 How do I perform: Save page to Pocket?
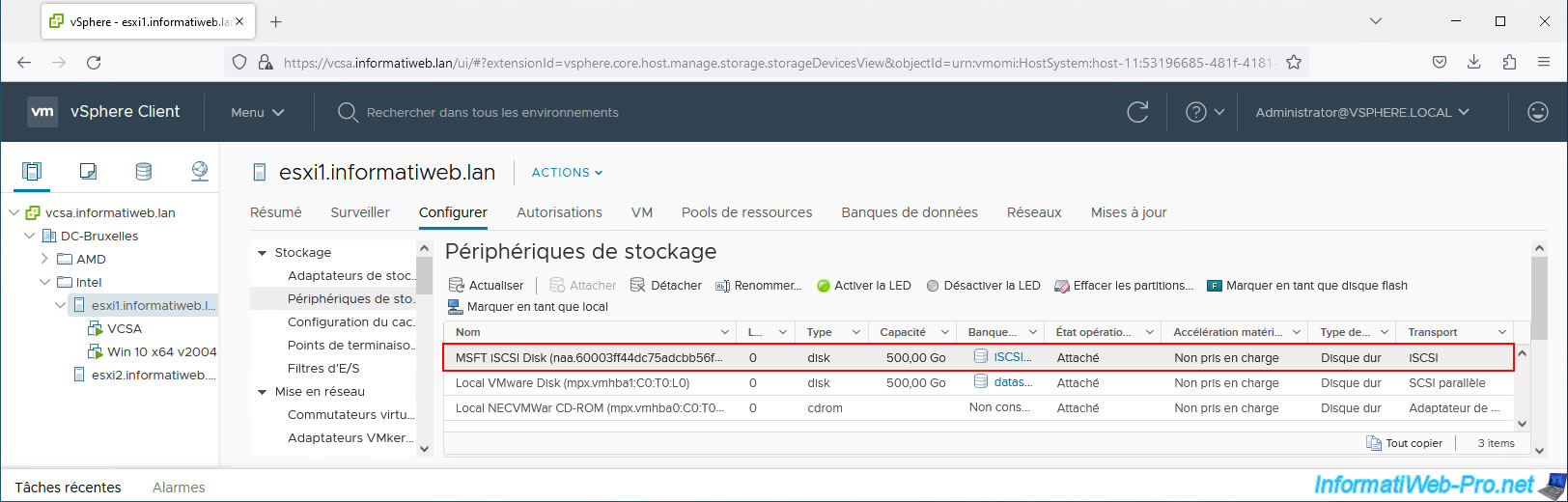[x=1439, y=63]
